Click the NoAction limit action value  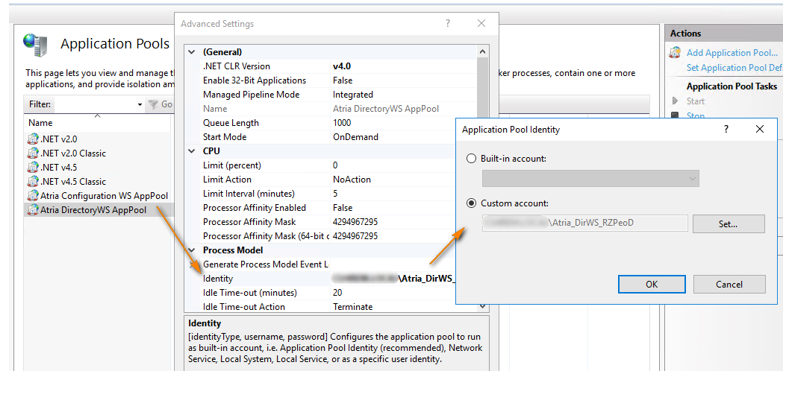click(352, 179)
